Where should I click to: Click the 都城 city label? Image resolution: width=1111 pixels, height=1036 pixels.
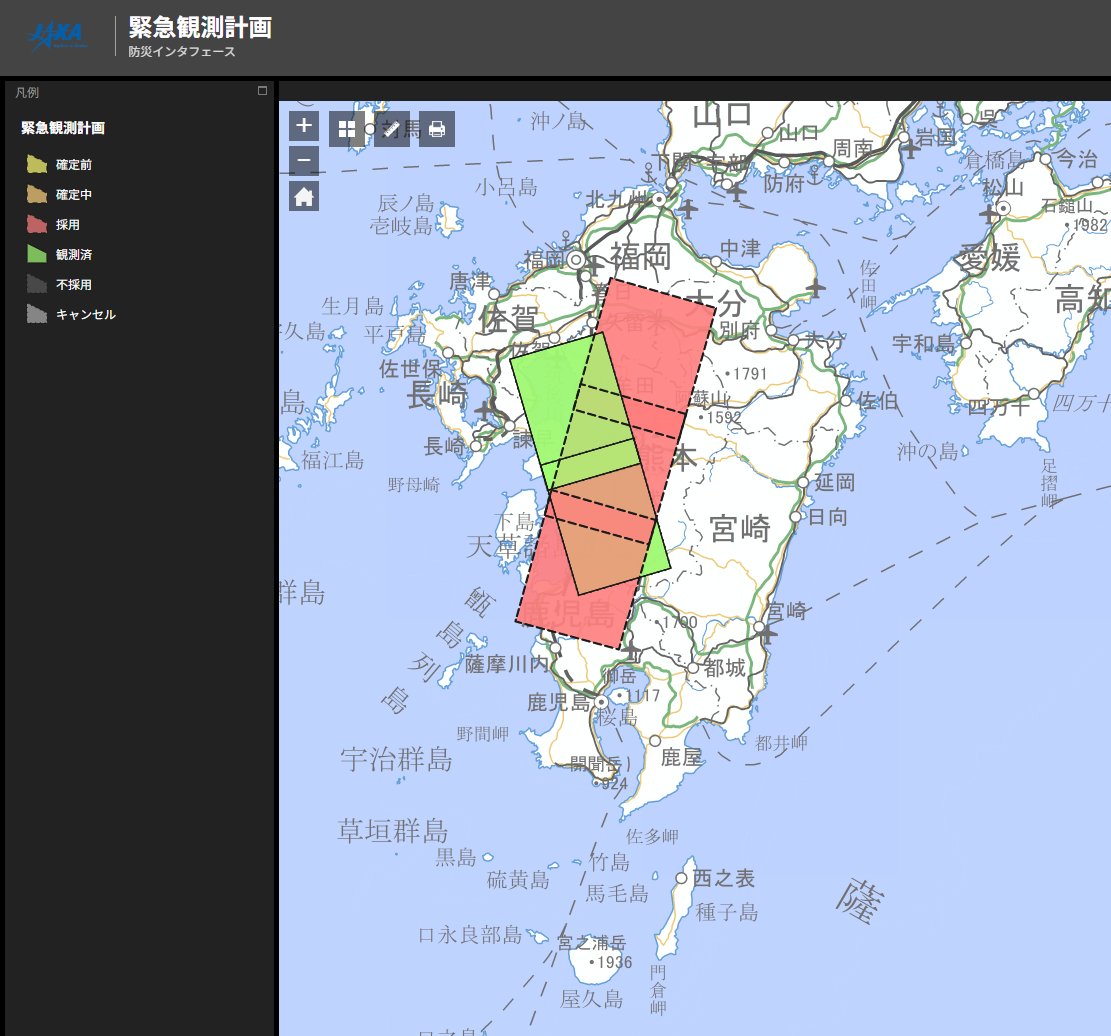724,668
